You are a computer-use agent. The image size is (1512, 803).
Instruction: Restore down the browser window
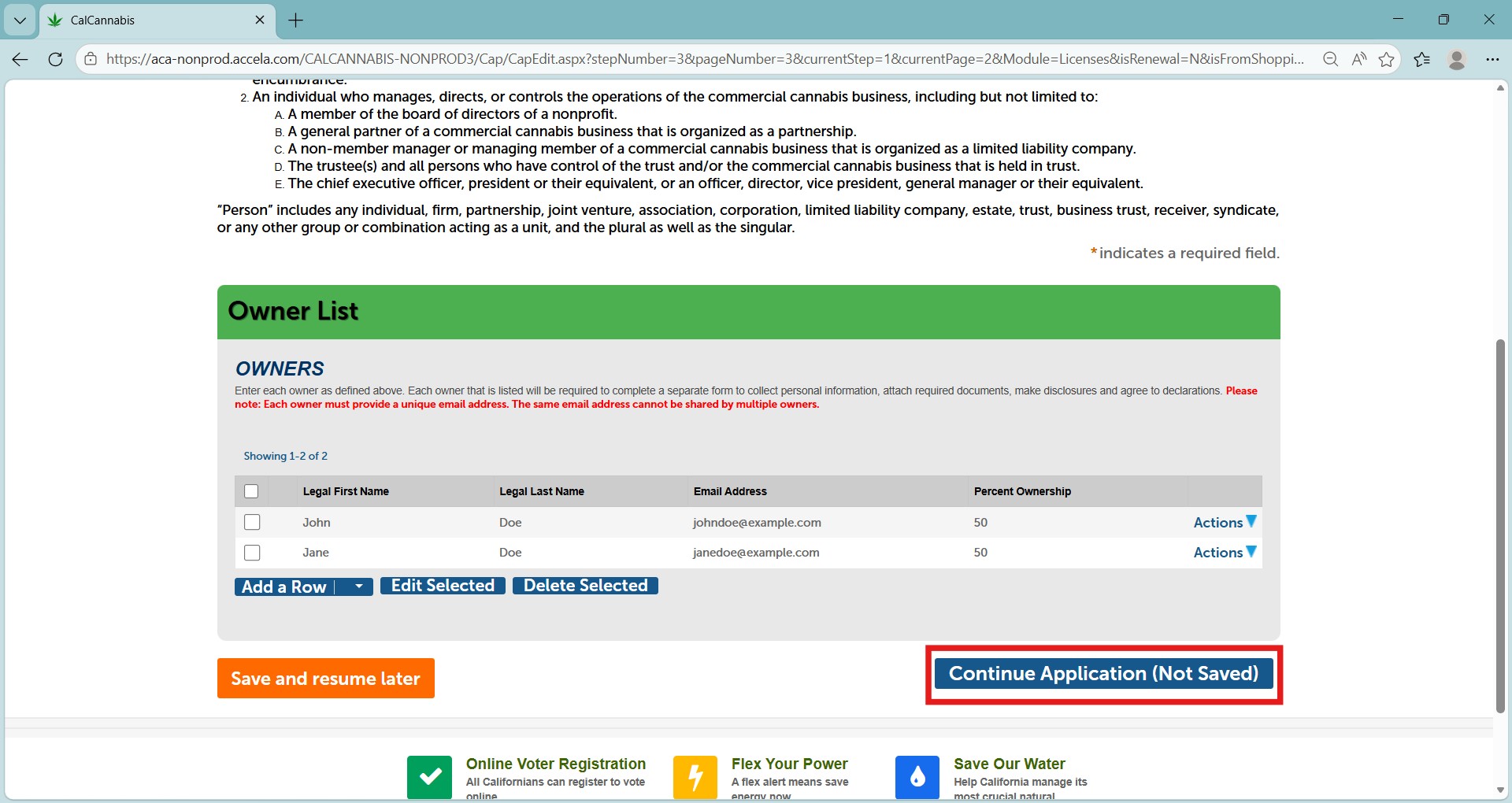click(1443, 20)
